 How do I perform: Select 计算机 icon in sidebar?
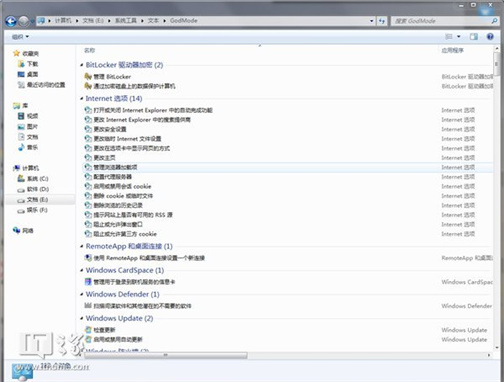point(16,168)
